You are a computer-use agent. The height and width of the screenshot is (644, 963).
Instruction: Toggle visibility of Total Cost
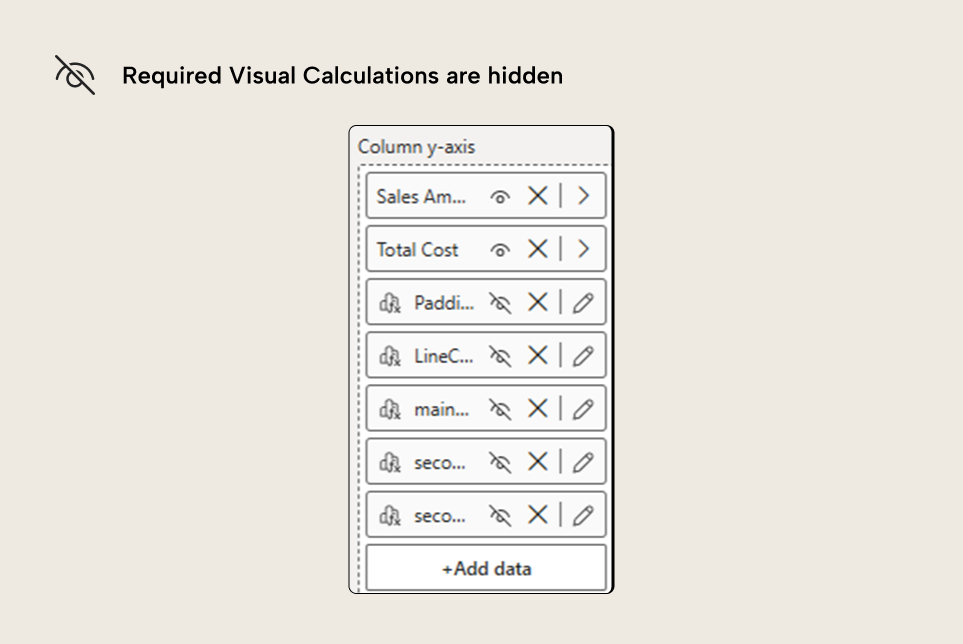pyautogui.click(x=501, y=249)
